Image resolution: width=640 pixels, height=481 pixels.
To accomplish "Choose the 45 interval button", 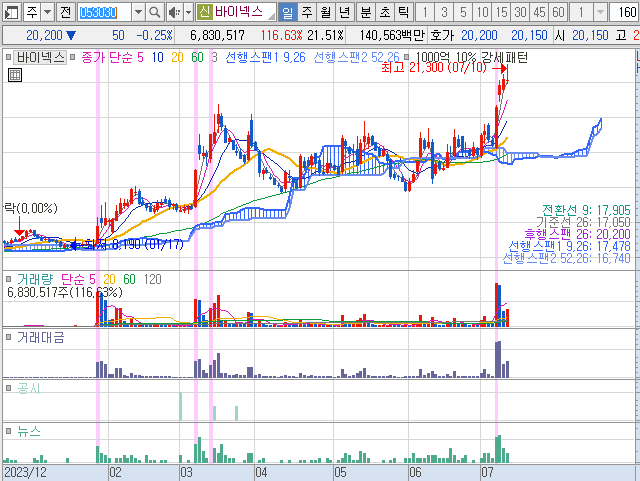I will (539, 13).
